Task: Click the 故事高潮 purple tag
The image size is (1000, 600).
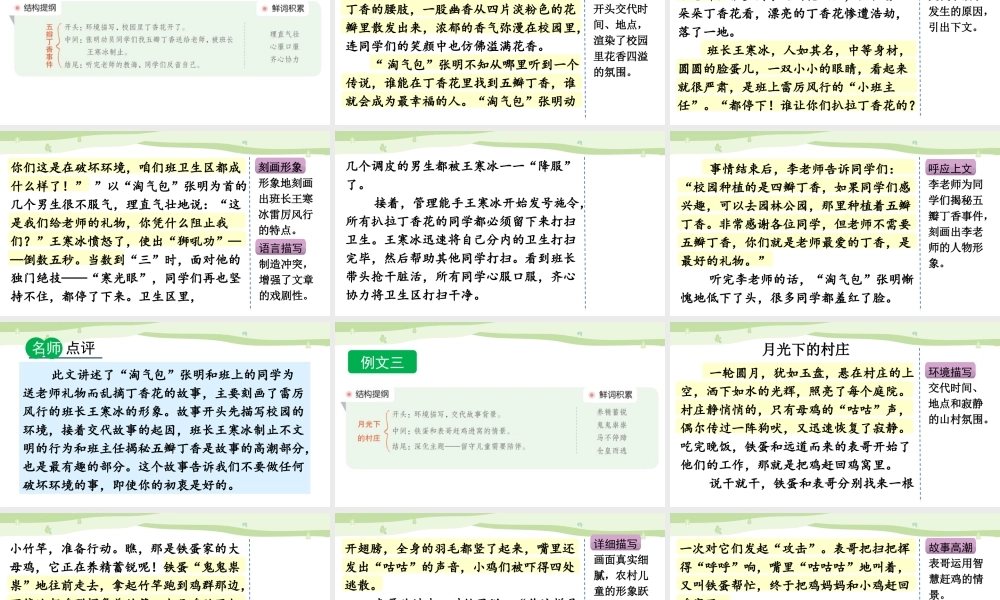Action: click(950, 547)
